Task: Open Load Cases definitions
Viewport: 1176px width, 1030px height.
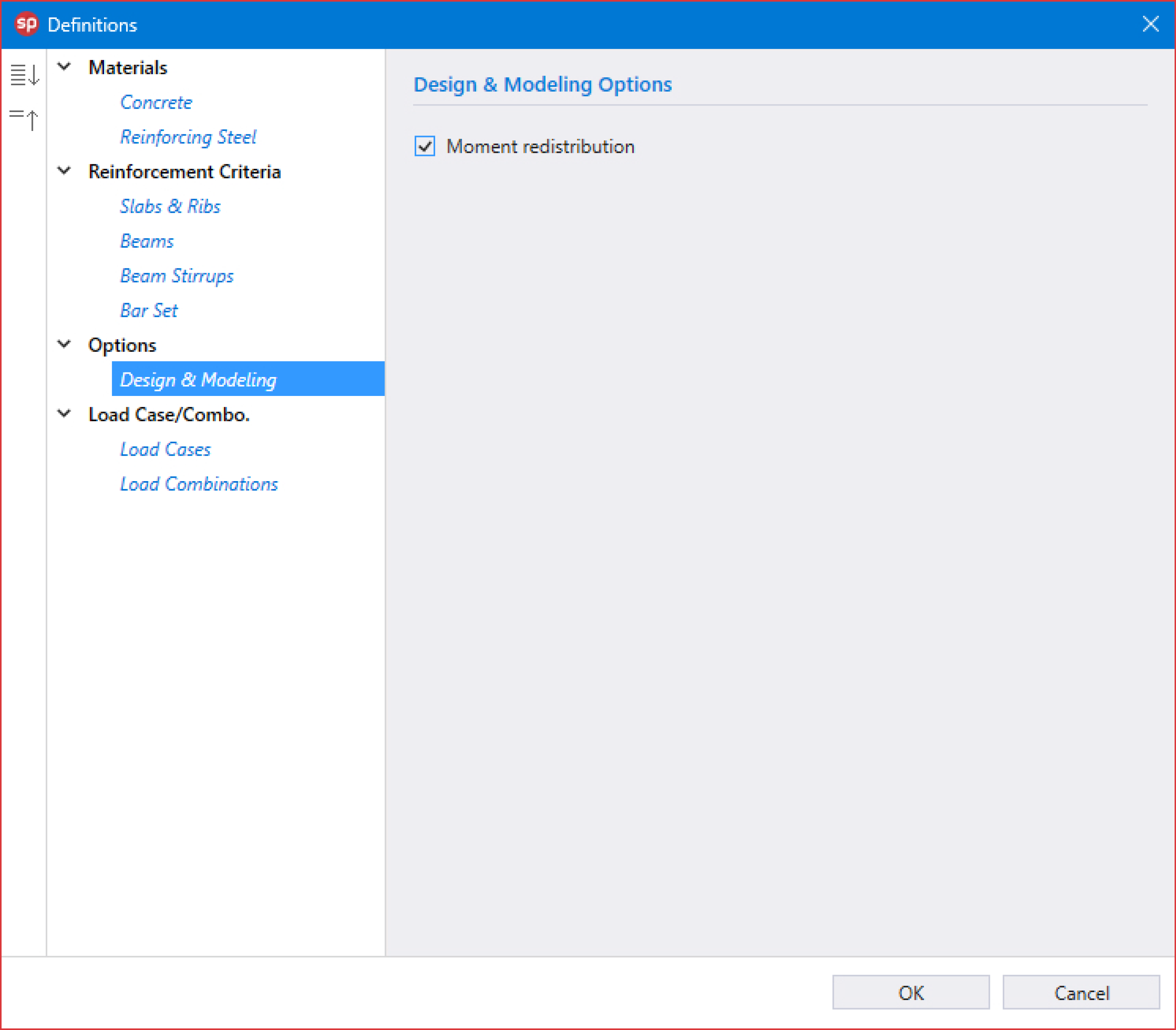Action: [165, 449]
